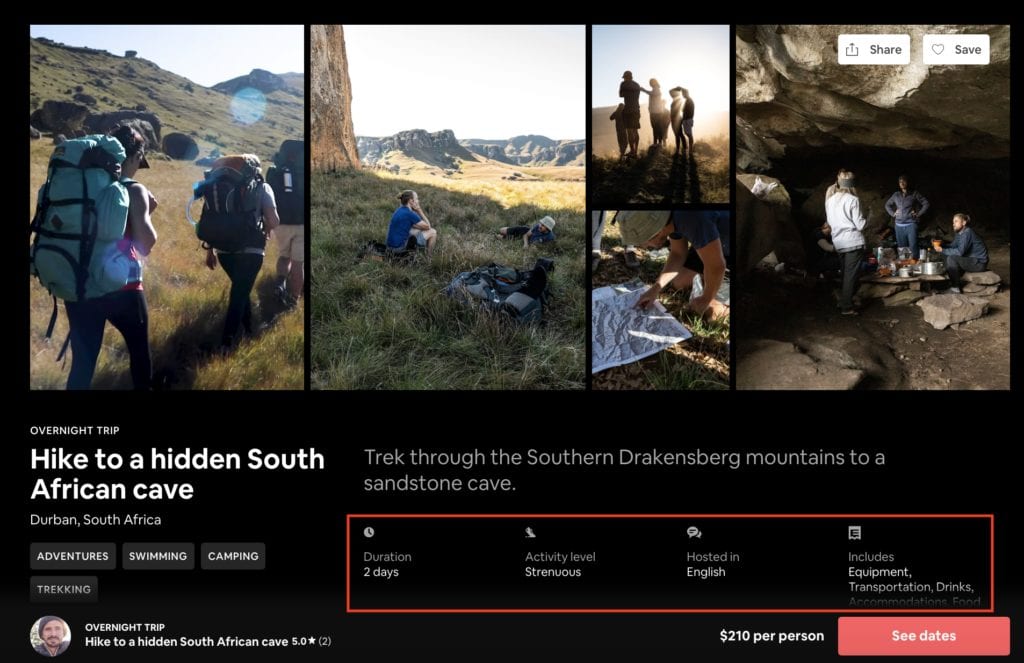This screenshot has width=1024, height=663.
Task: Click the clock Duration icon
Action: tap(369, 533)
